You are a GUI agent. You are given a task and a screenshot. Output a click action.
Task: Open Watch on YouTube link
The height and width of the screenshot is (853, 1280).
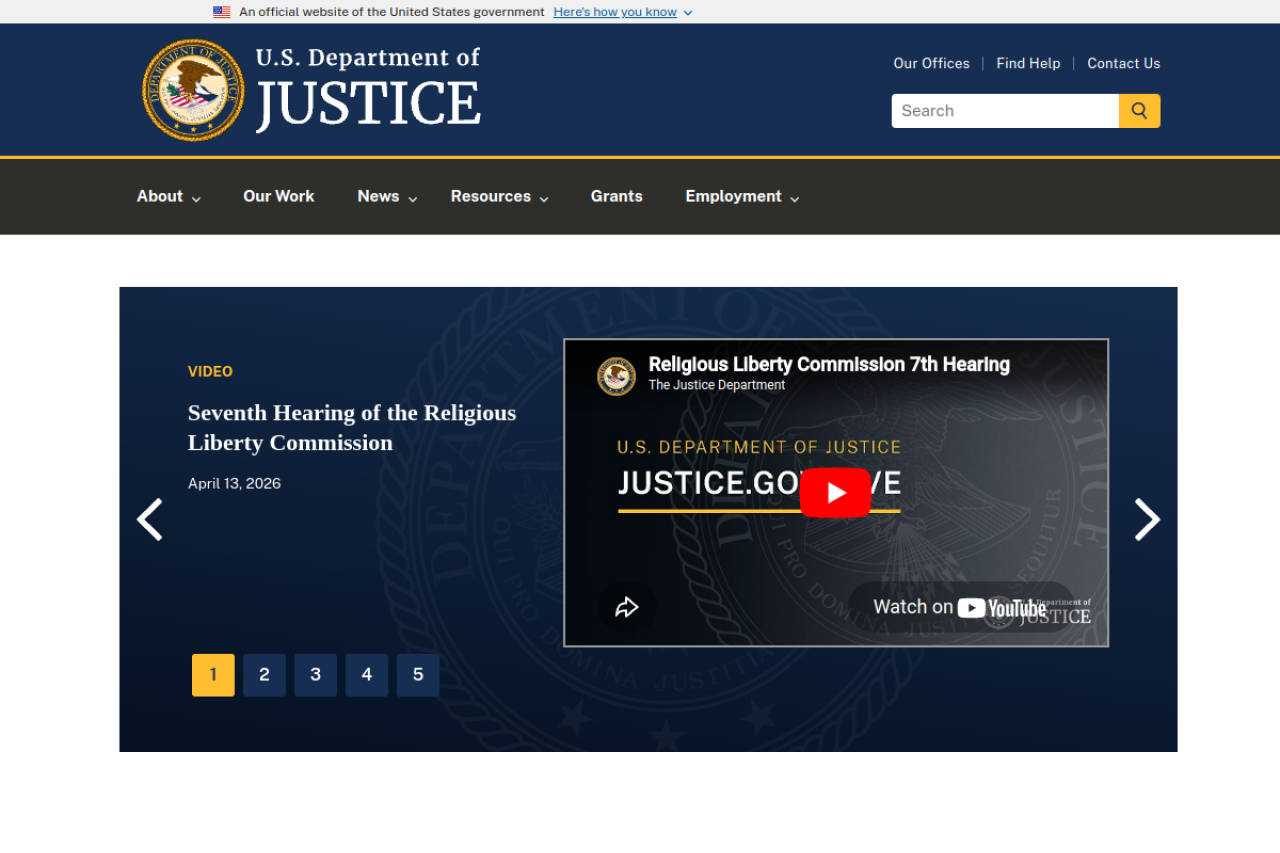tap(960, 607)
